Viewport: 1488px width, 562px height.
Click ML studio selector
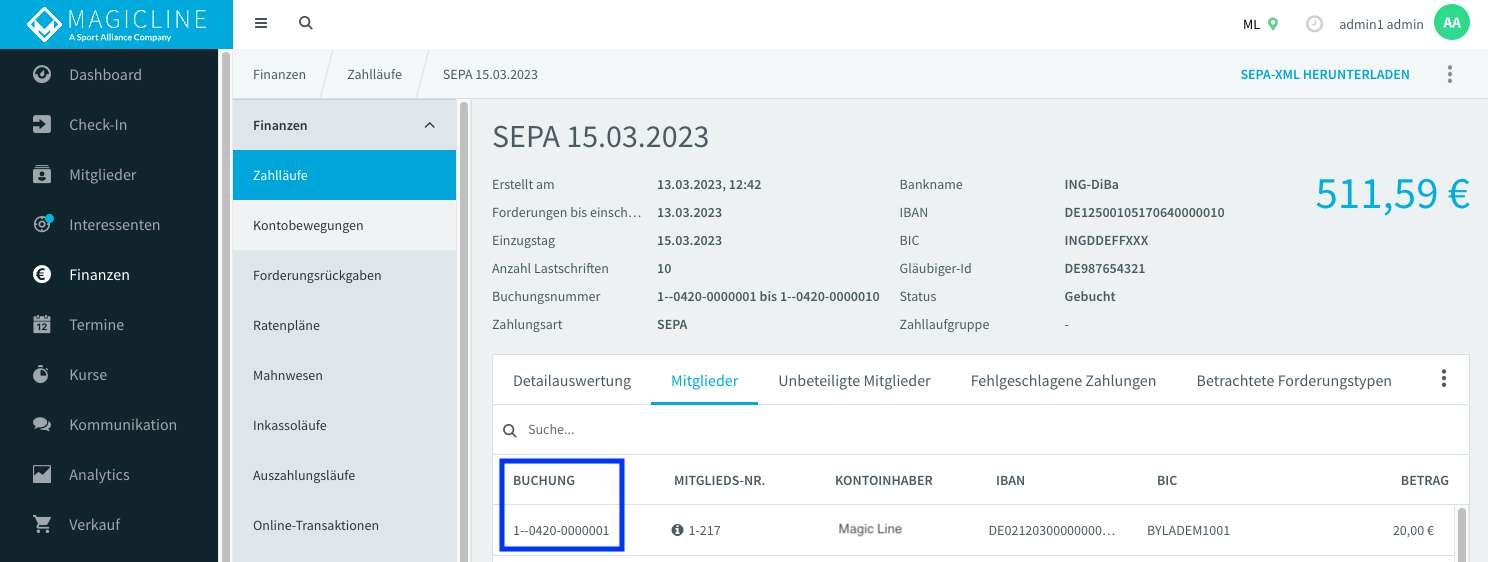pos(1260,24)
